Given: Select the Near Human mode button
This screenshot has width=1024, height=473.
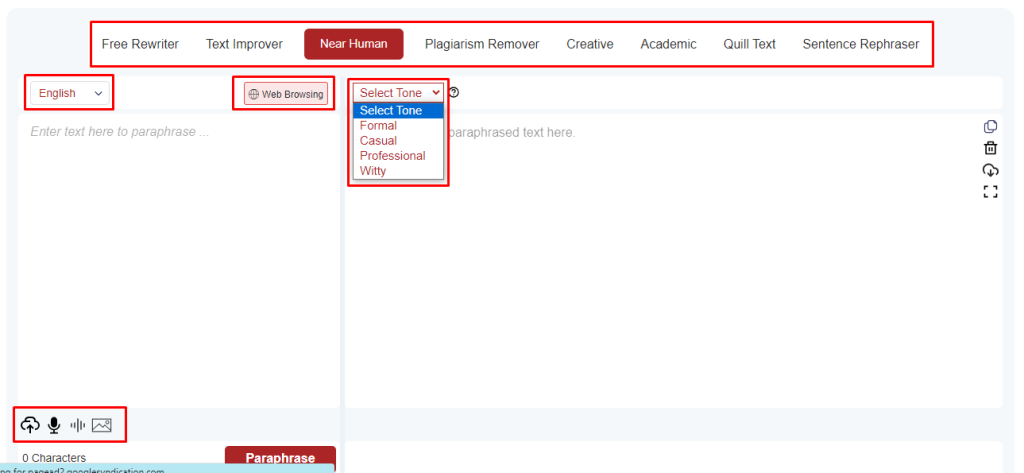Looking at the screenshot, I should pyautogui.click(x=353, y=44).
